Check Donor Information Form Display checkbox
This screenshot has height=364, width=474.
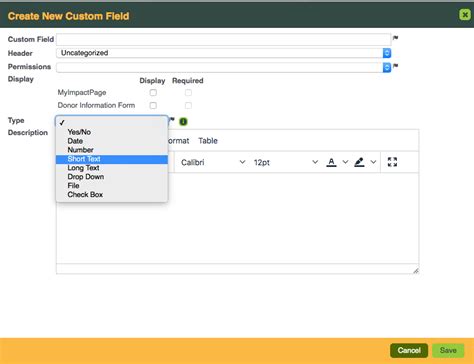pyautogui.click(x=153, y=105)
